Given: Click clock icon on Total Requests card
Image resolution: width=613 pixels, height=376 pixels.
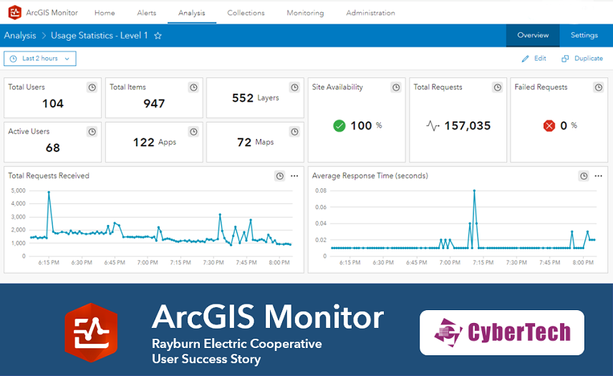Looking at the screenshot, I should [497, 88].
